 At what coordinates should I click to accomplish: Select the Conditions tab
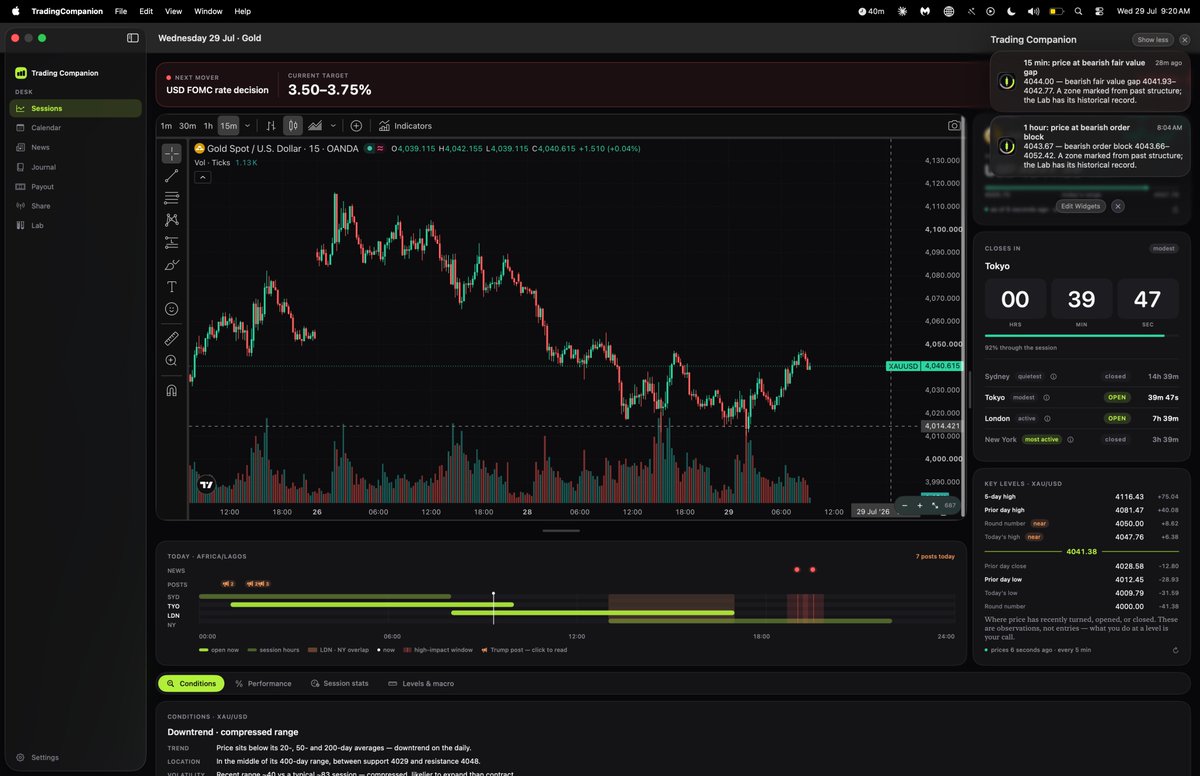pos(191,683)
